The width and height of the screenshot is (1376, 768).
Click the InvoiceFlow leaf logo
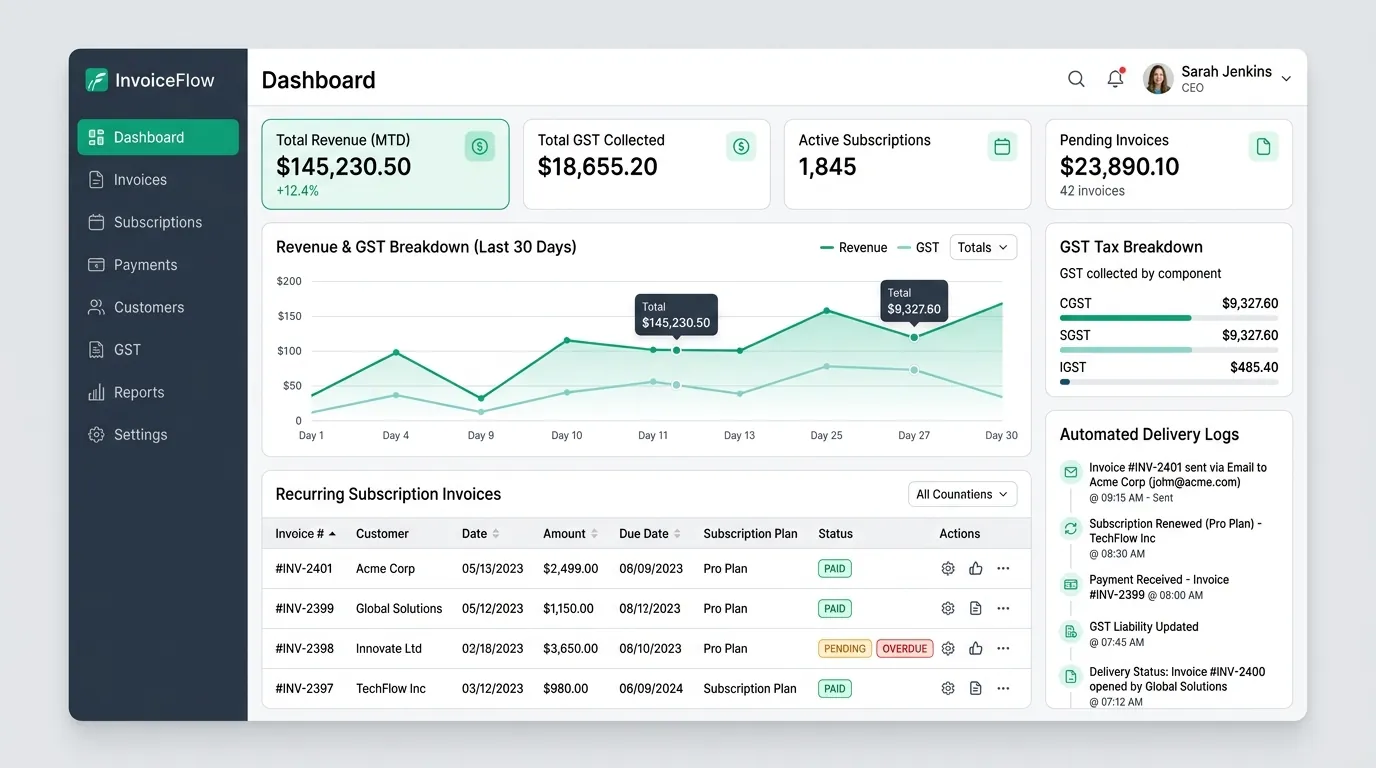click(97, 80)
